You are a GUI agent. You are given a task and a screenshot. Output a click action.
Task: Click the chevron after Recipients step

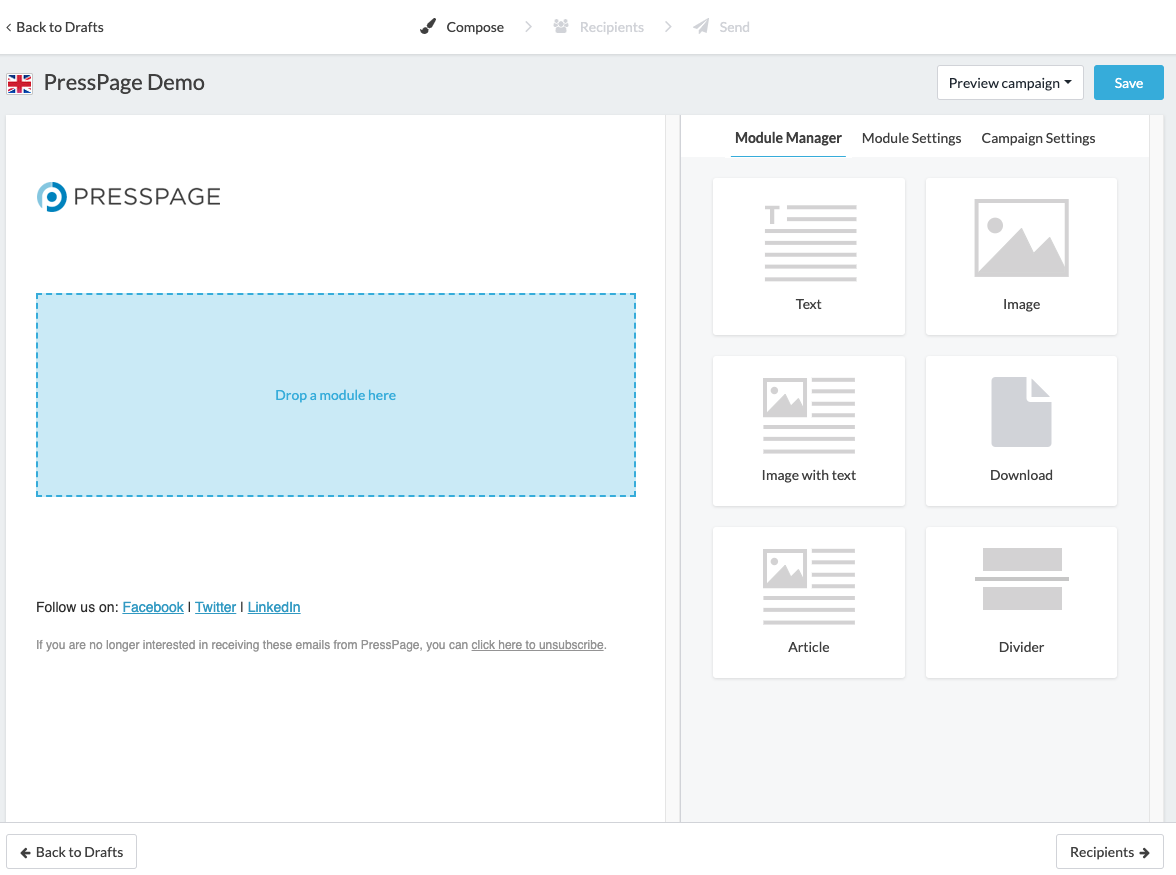668,27
